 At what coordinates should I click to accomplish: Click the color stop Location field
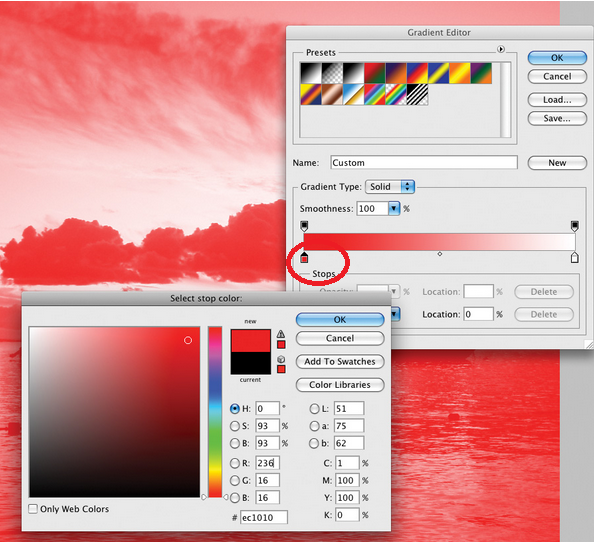478,314
